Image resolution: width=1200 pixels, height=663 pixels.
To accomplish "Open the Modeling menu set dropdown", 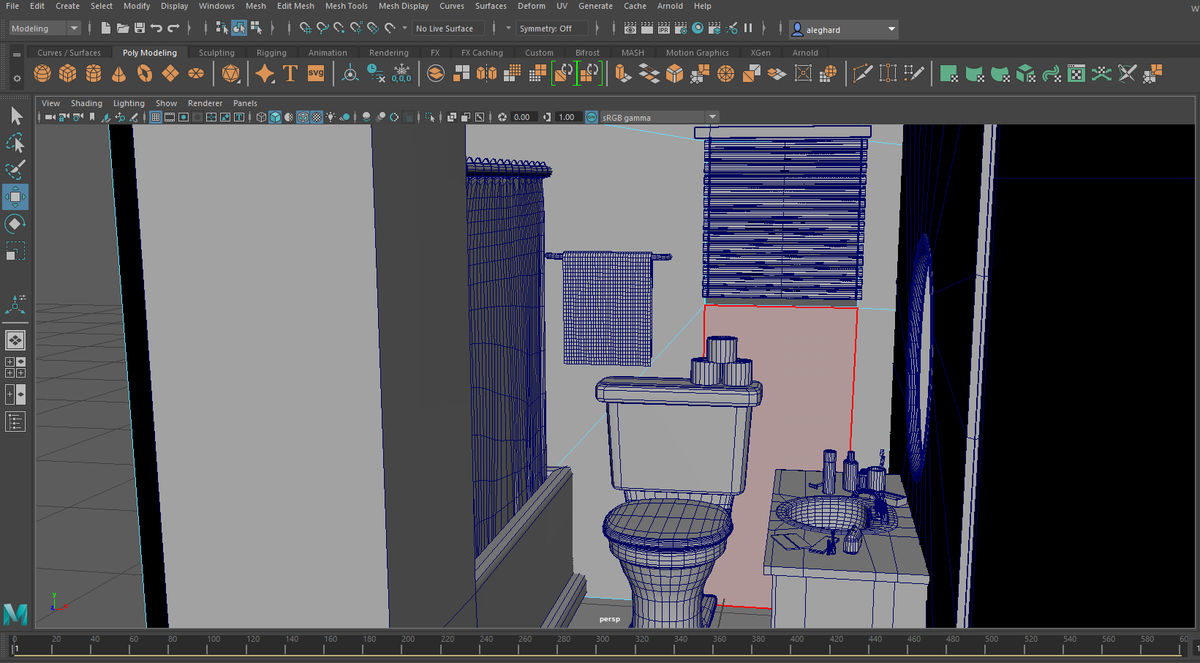I will pyautogui.click(x=44, y=28).
